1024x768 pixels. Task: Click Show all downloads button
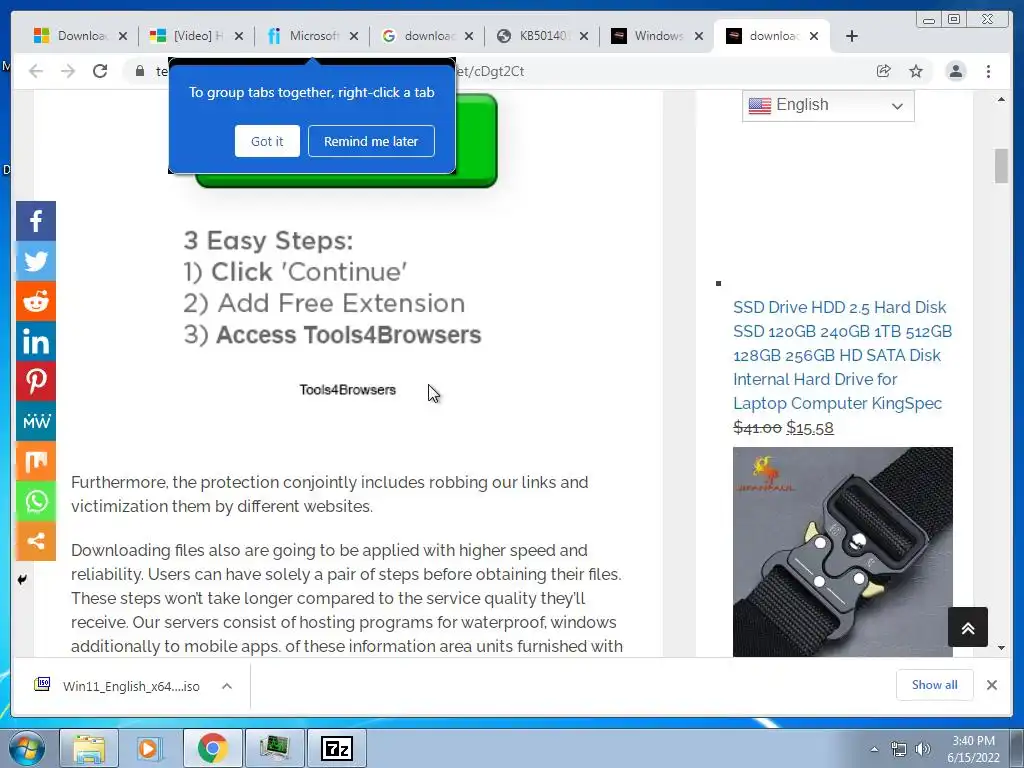[935, 684]
